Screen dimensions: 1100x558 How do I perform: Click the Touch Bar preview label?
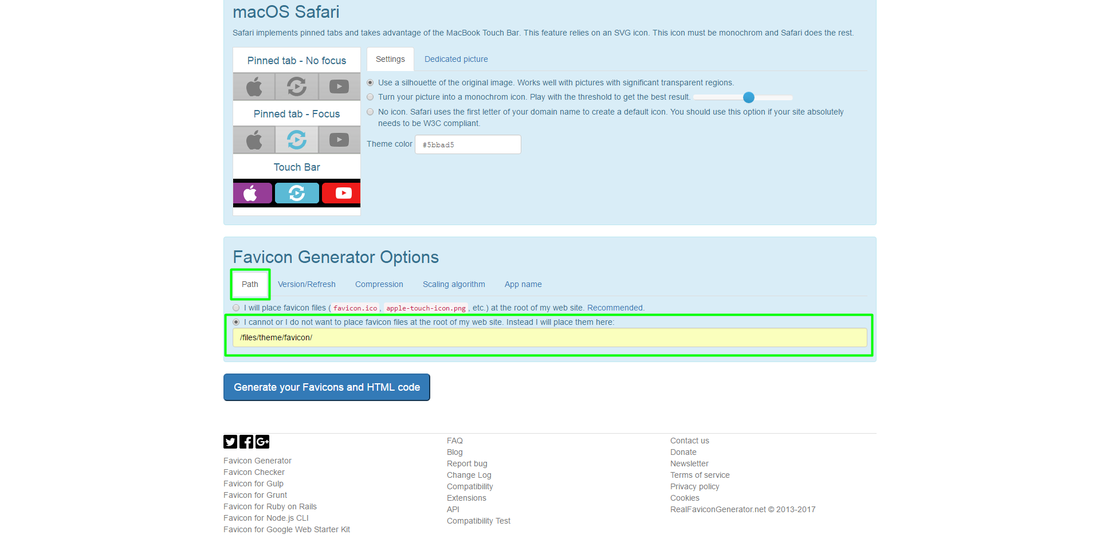tap(297, 168)
